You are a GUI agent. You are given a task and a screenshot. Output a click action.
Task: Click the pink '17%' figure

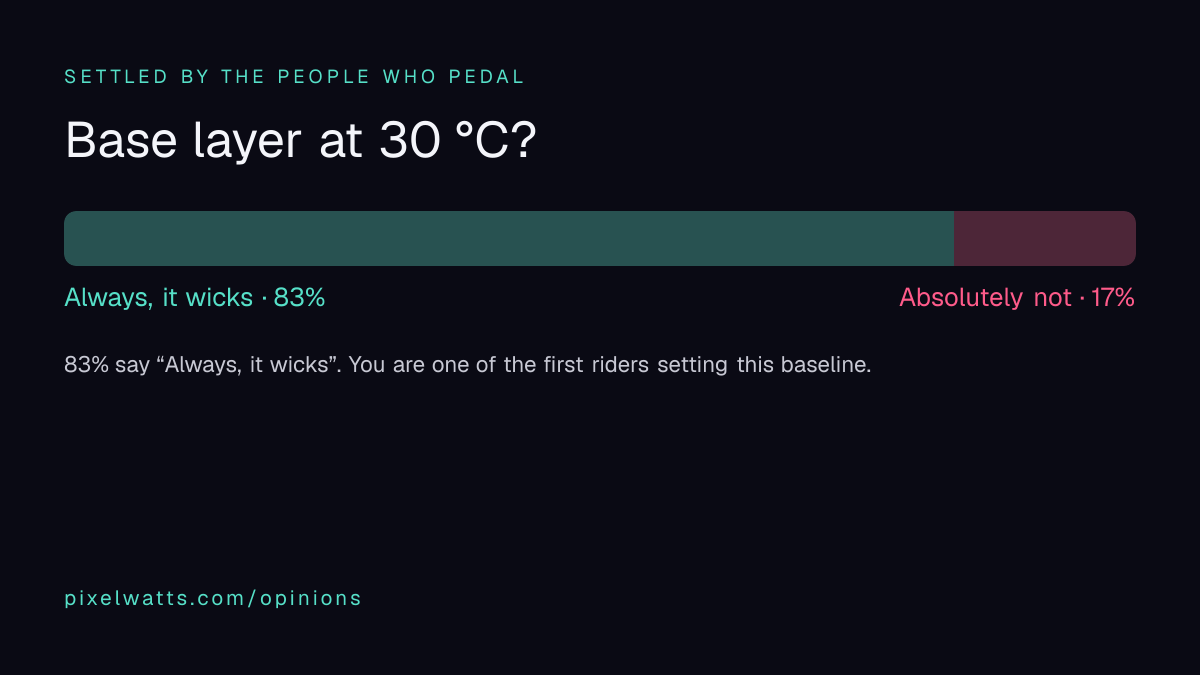pos(1113,298)
